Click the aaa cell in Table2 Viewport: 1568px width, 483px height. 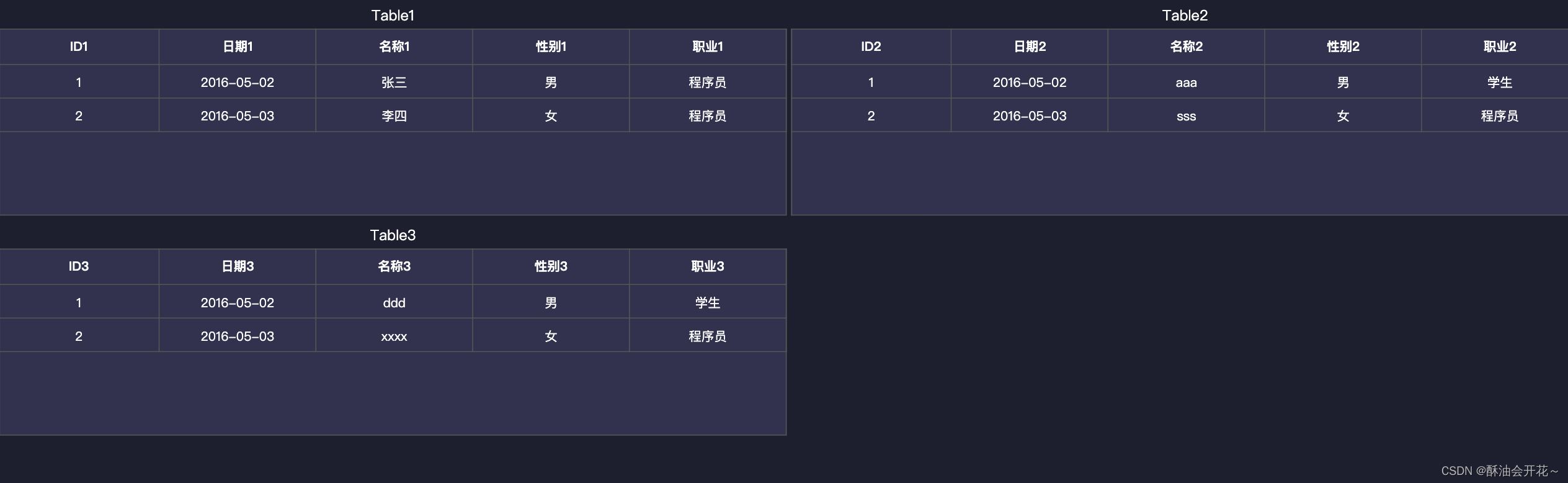coord(1185,81)
